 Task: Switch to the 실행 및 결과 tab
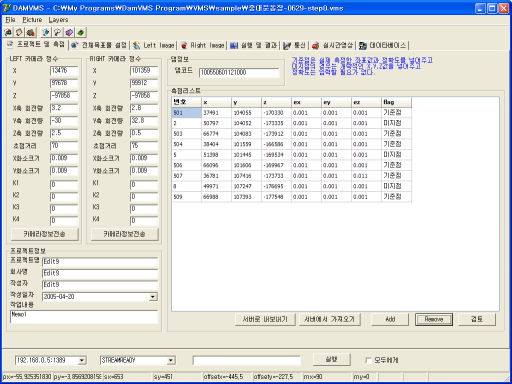coord(253,45)
